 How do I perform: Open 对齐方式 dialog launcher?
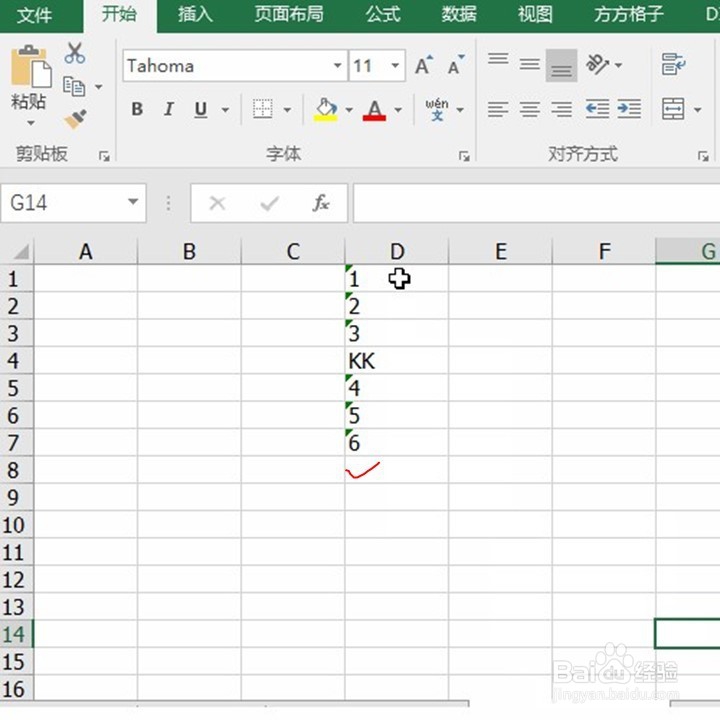[703, 156]
